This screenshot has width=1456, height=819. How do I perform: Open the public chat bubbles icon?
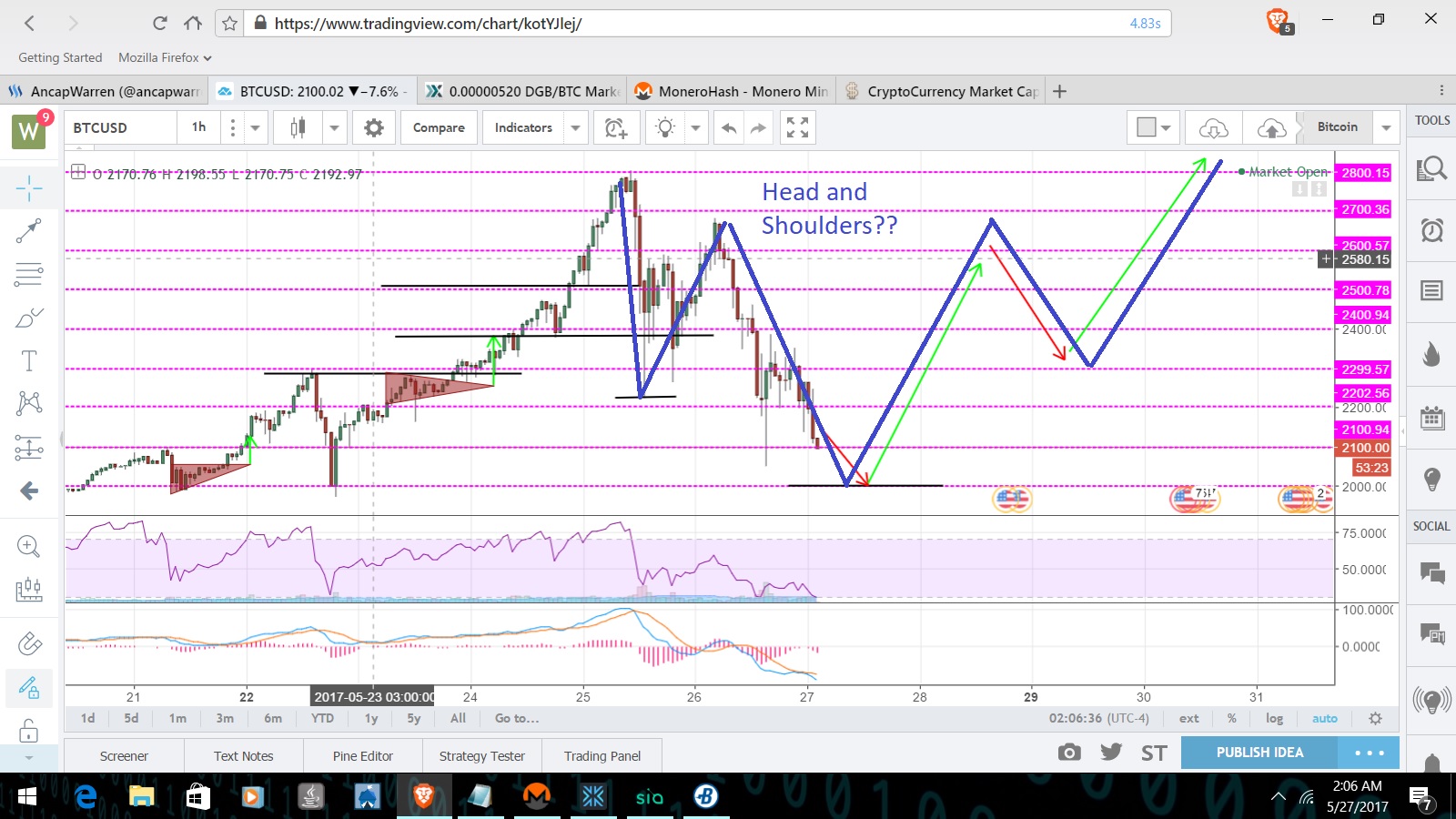[x=1431, y=572]
